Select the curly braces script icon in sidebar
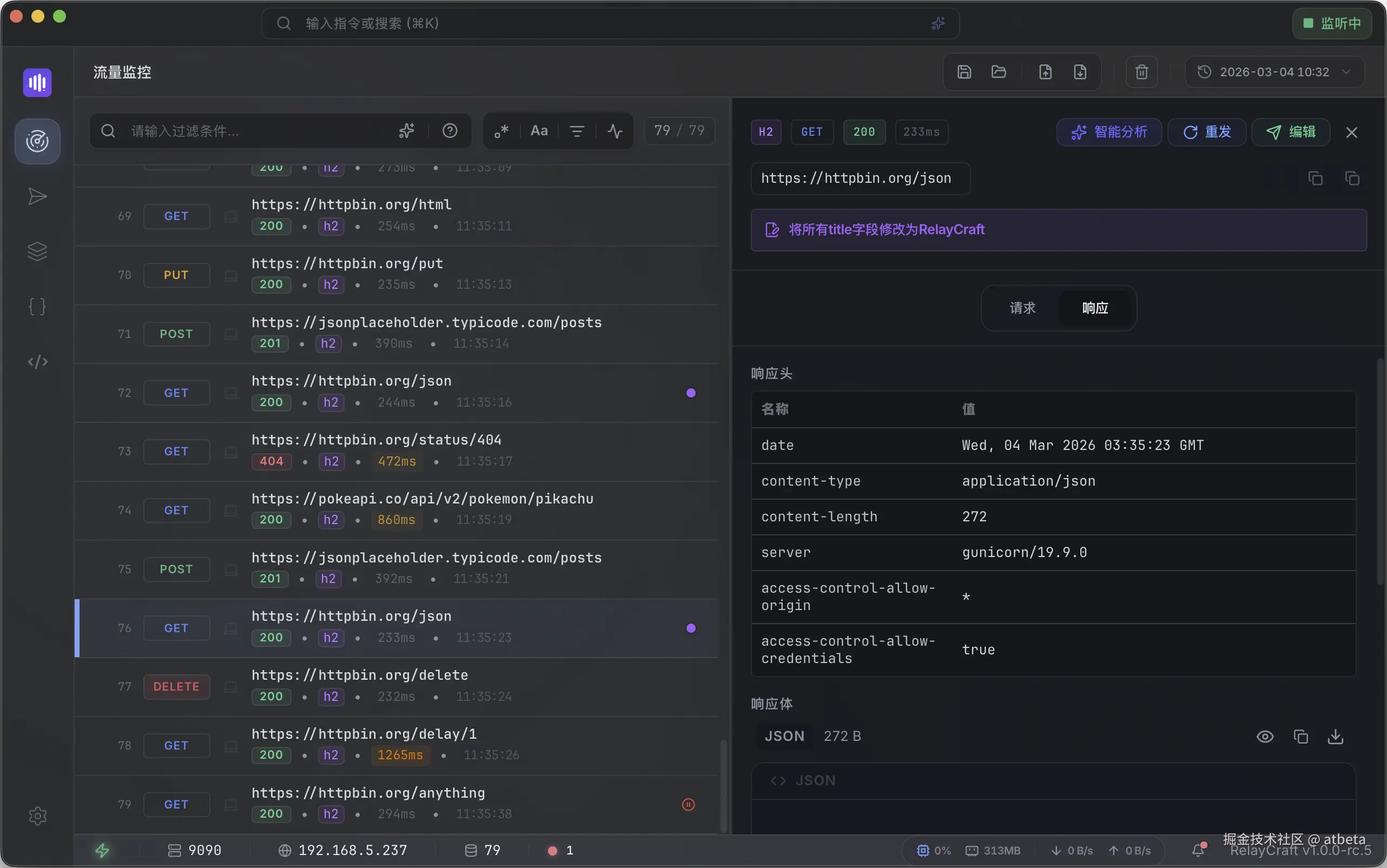The height and width of the screenshot is (868, 1387). [37, 306]
